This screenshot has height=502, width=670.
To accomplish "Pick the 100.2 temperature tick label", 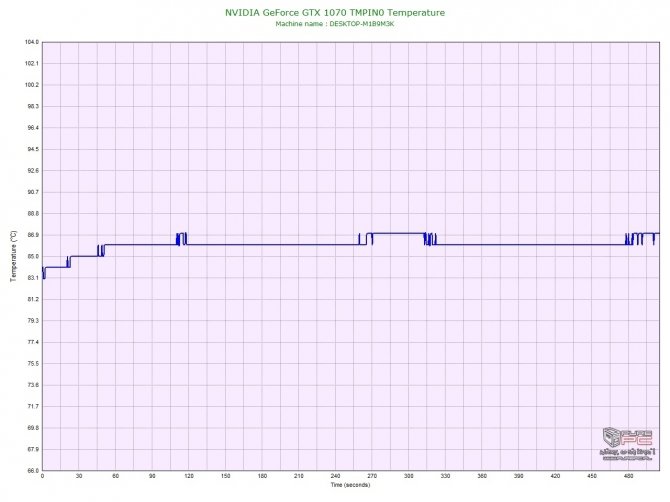I will [32, 85].
